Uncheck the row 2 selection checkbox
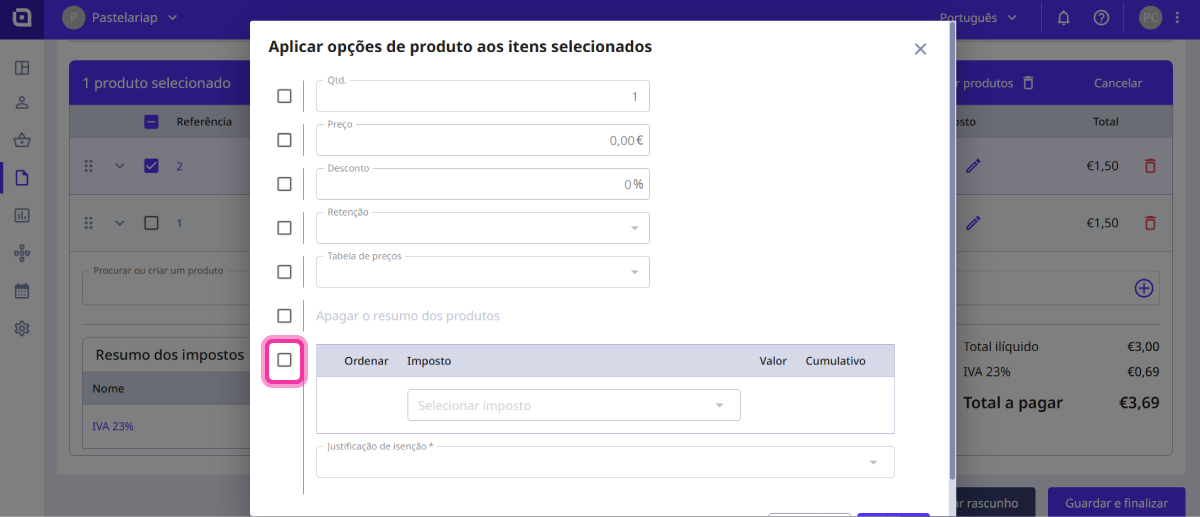The height and width of the screenshot is (517, 1200). tap(151, 166)
